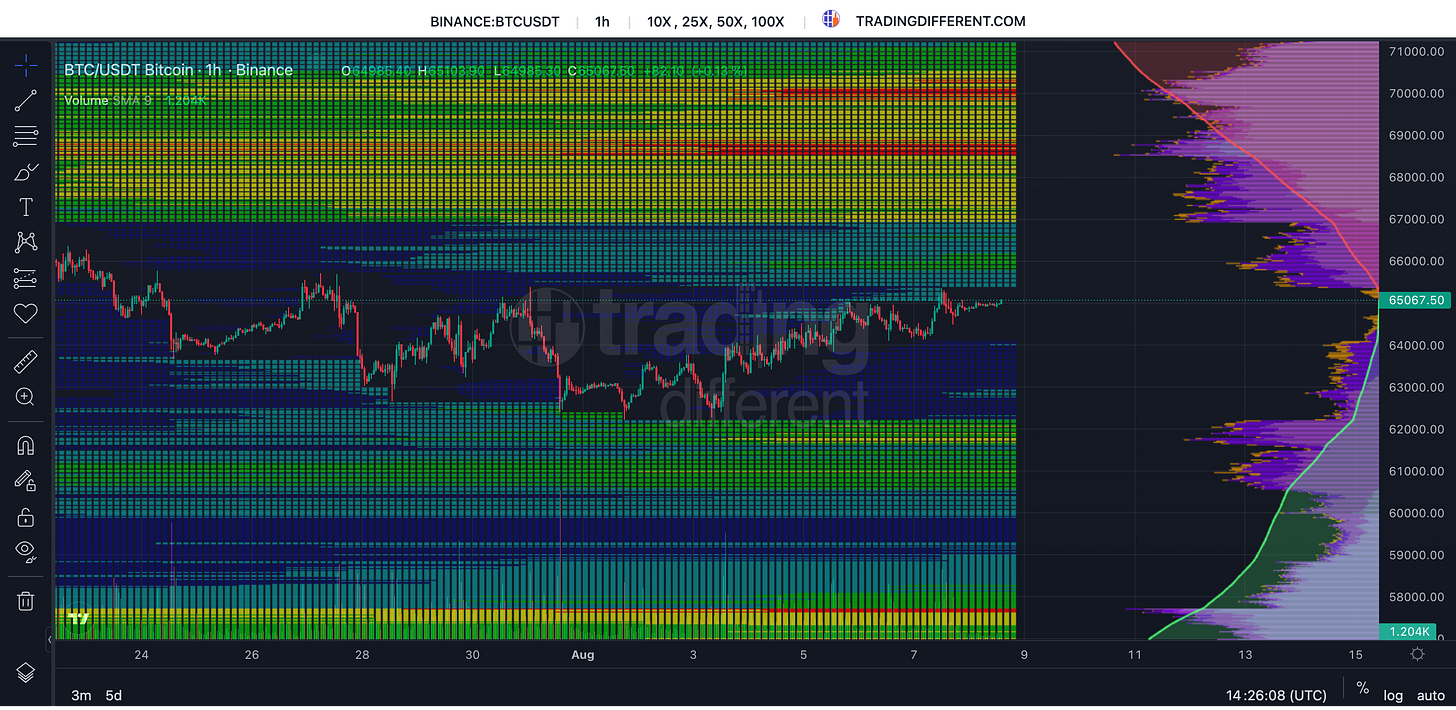Select the trend line drawing tool
This screenshot has height=710, width=1456.
click(x=25, y=99)
